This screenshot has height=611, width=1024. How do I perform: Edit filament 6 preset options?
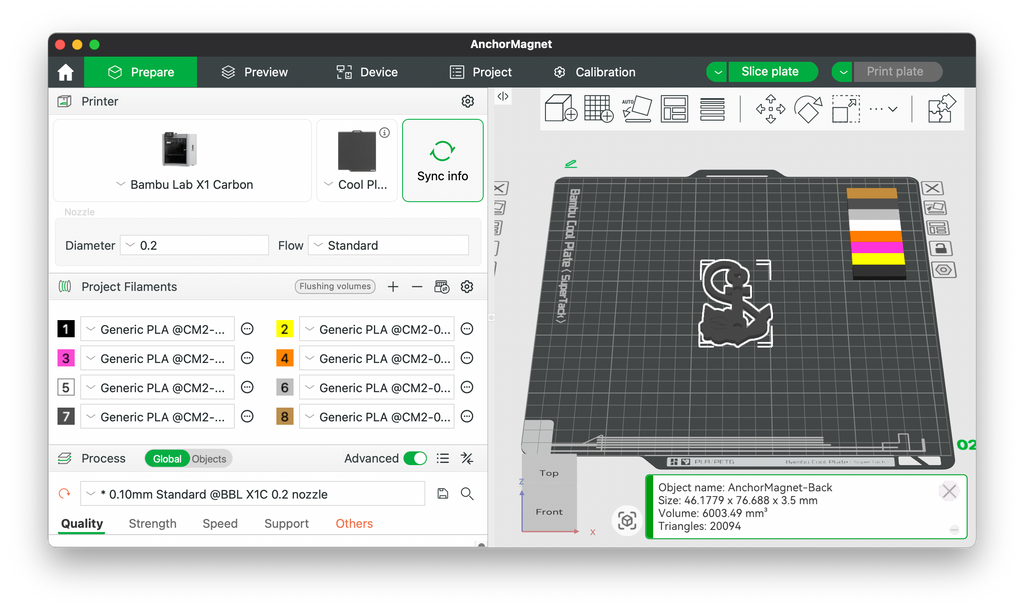[x=467, y=387]
